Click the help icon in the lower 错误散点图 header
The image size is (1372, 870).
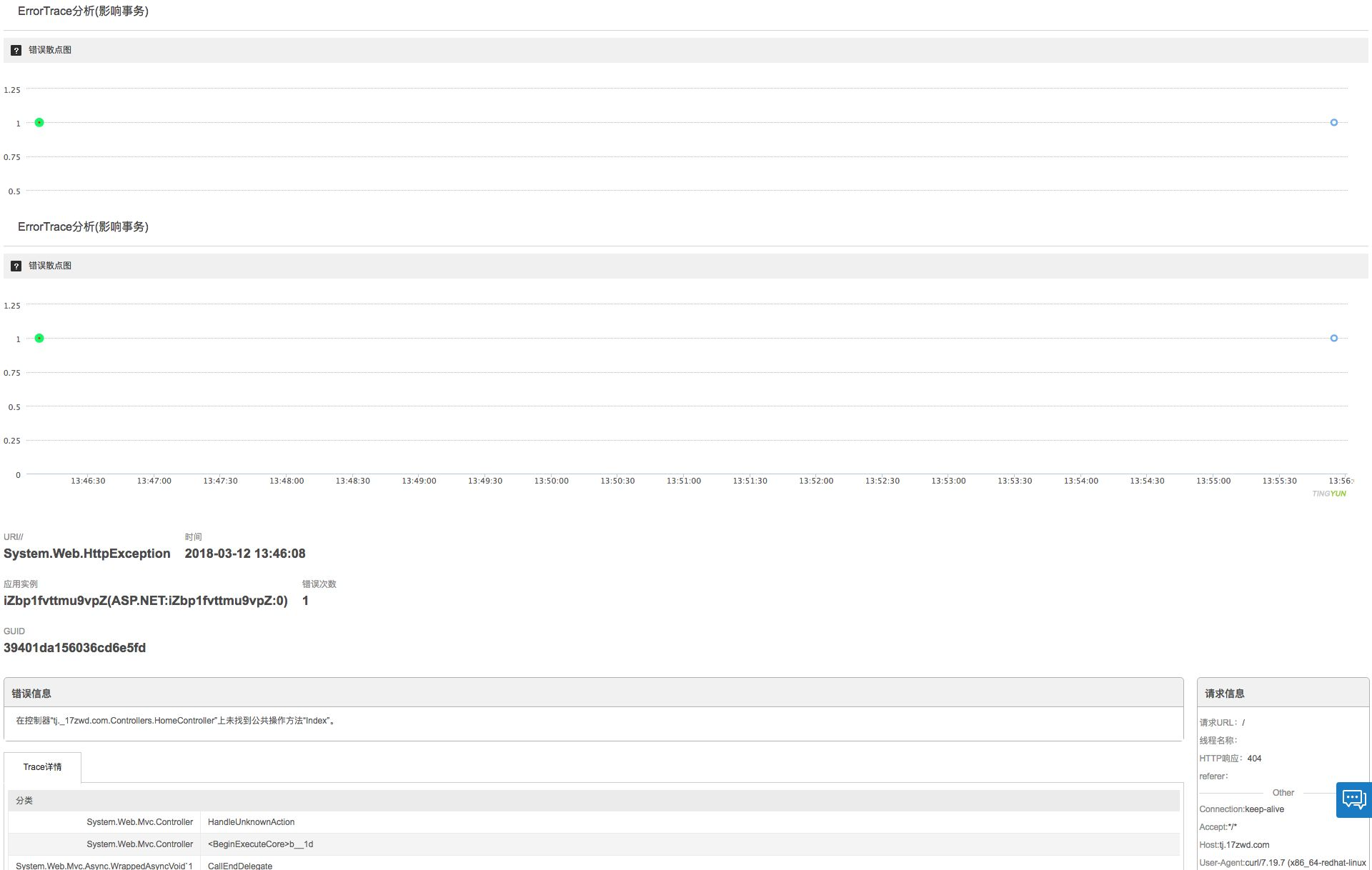(16, 266)
